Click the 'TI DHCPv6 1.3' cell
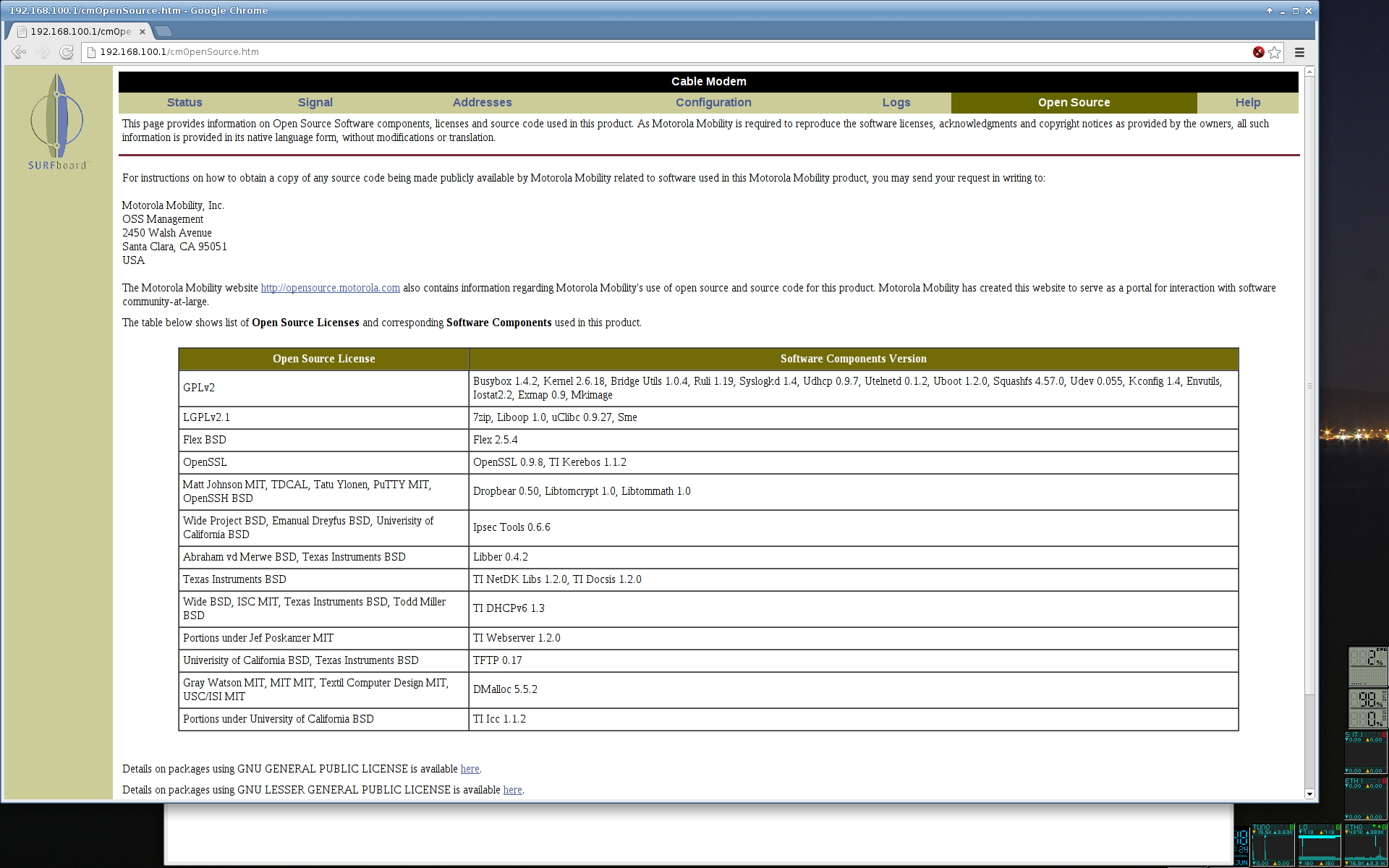 [x=854, y=609]
